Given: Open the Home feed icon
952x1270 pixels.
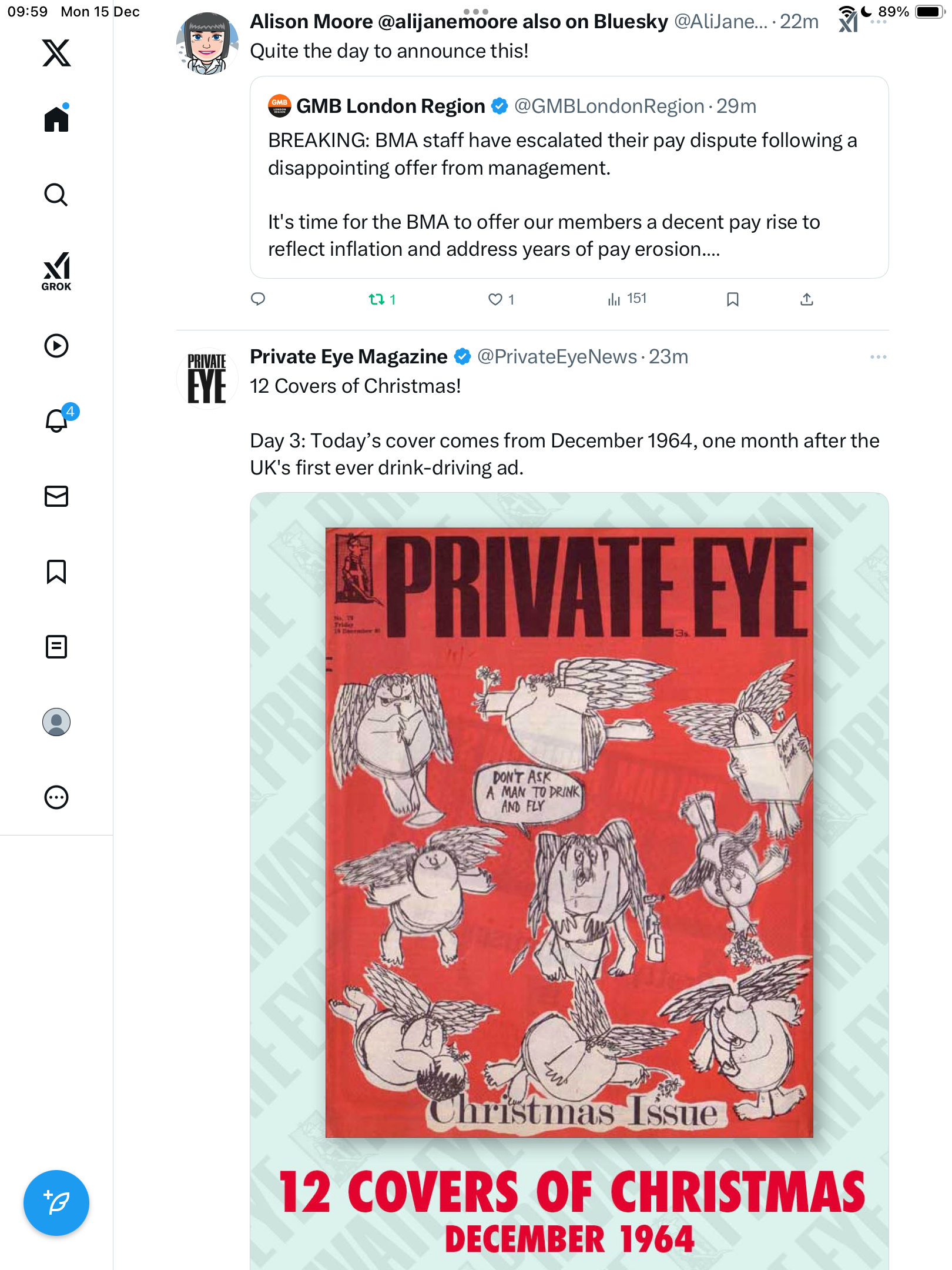Looking at the screenshot, I should (56, 119).
